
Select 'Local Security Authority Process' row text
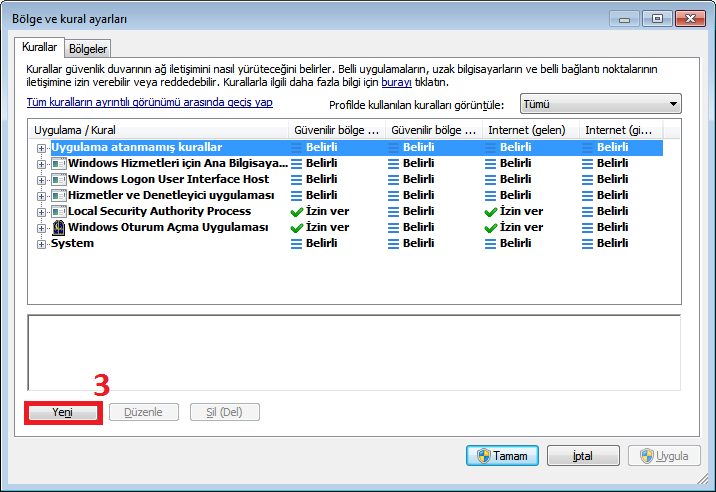point(159,211)
